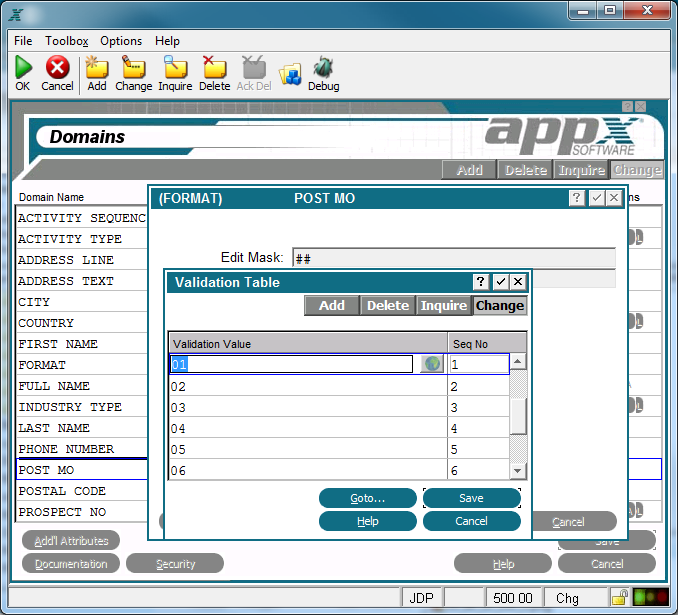This screenshot has height=615, width=678.
Task: Click the red Cancel toolbar icon
Action: click(x=58, y=67)
